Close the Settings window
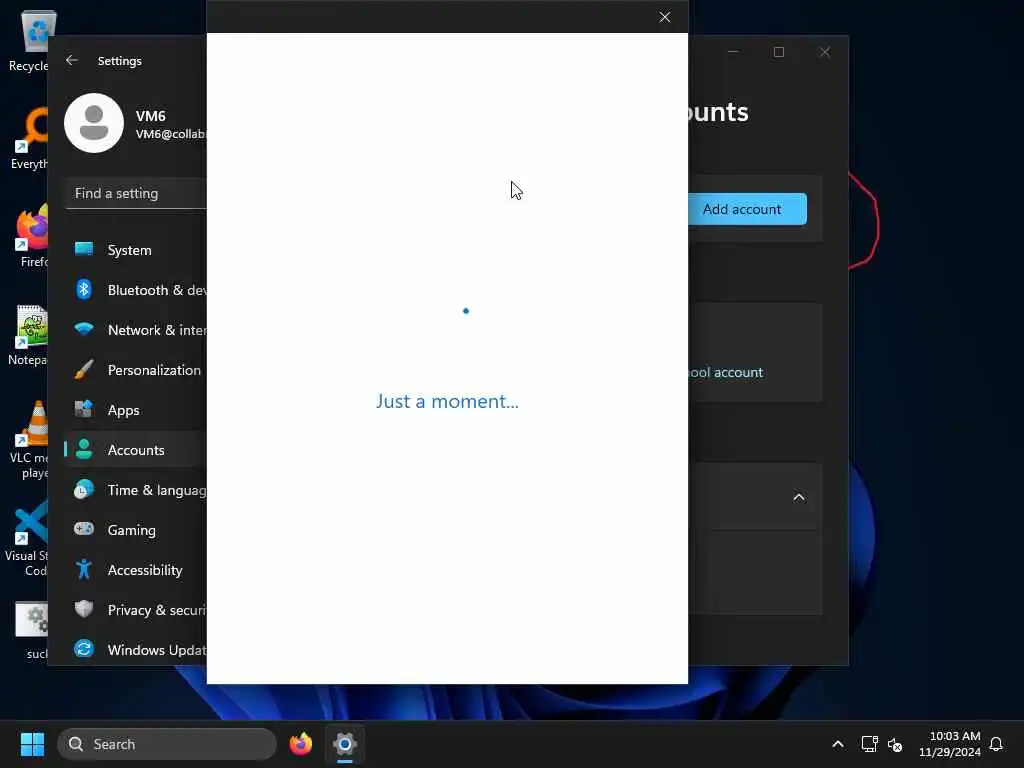This screenshot has height=768, width=1024. pos(825,52)
